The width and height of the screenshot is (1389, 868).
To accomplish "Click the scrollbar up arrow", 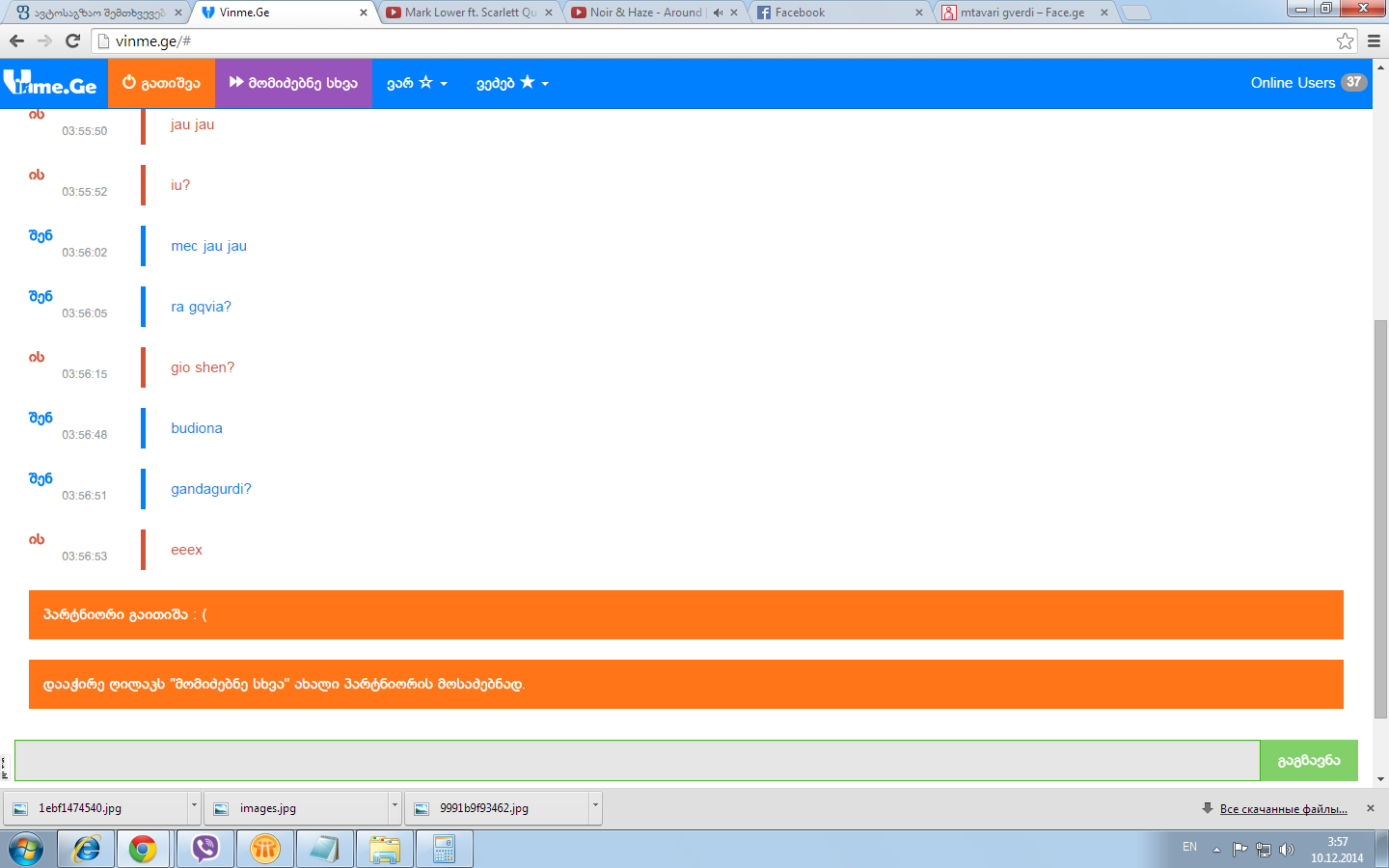I will (x=1380, y=68).
